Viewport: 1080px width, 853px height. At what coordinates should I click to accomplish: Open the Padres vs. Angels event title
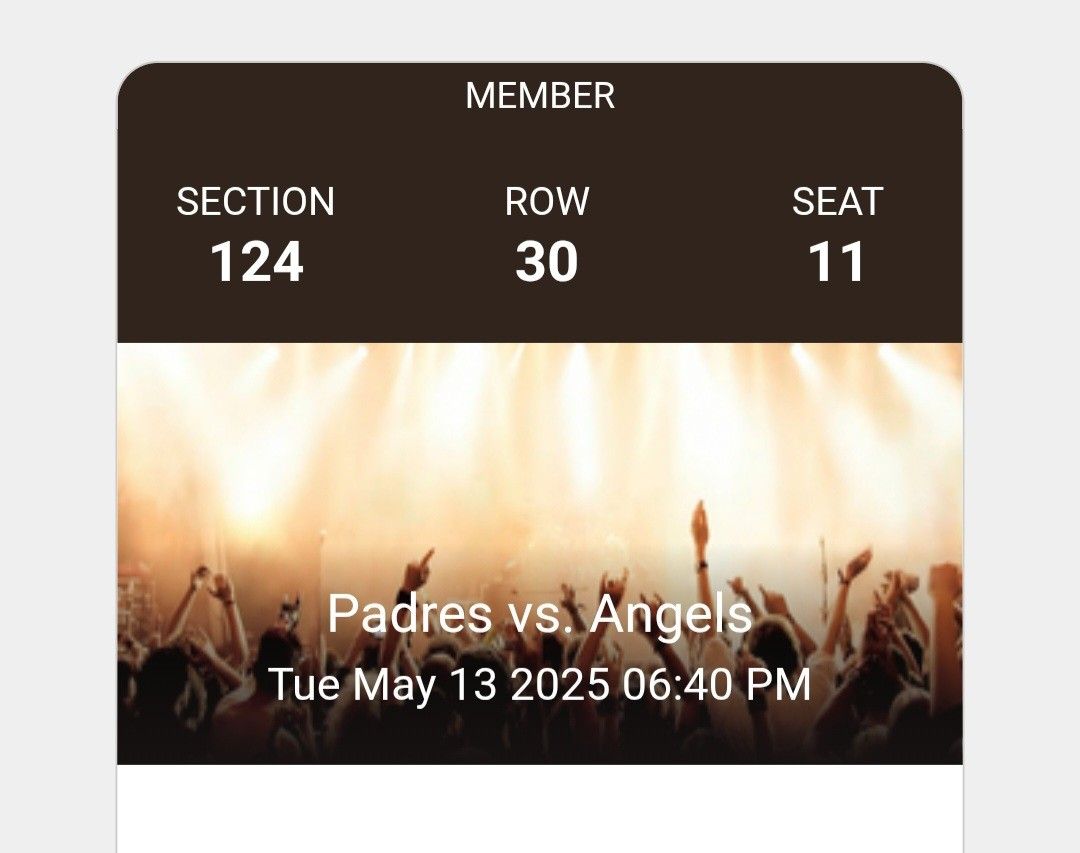pyautogui.click(x=540, y=614)
